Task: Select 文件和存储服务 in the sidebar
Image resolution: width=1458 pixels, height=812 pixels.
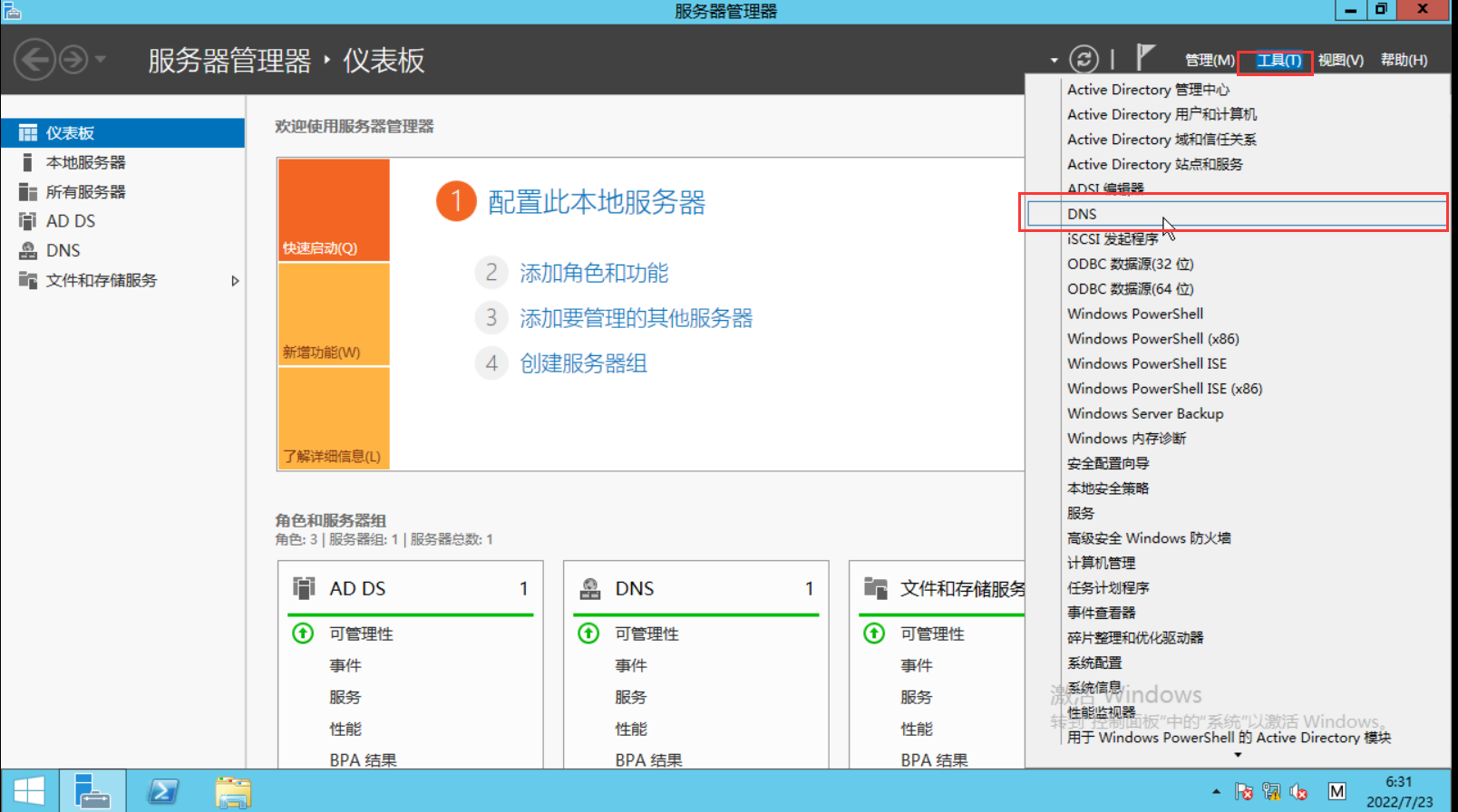Action: (122, 280)
